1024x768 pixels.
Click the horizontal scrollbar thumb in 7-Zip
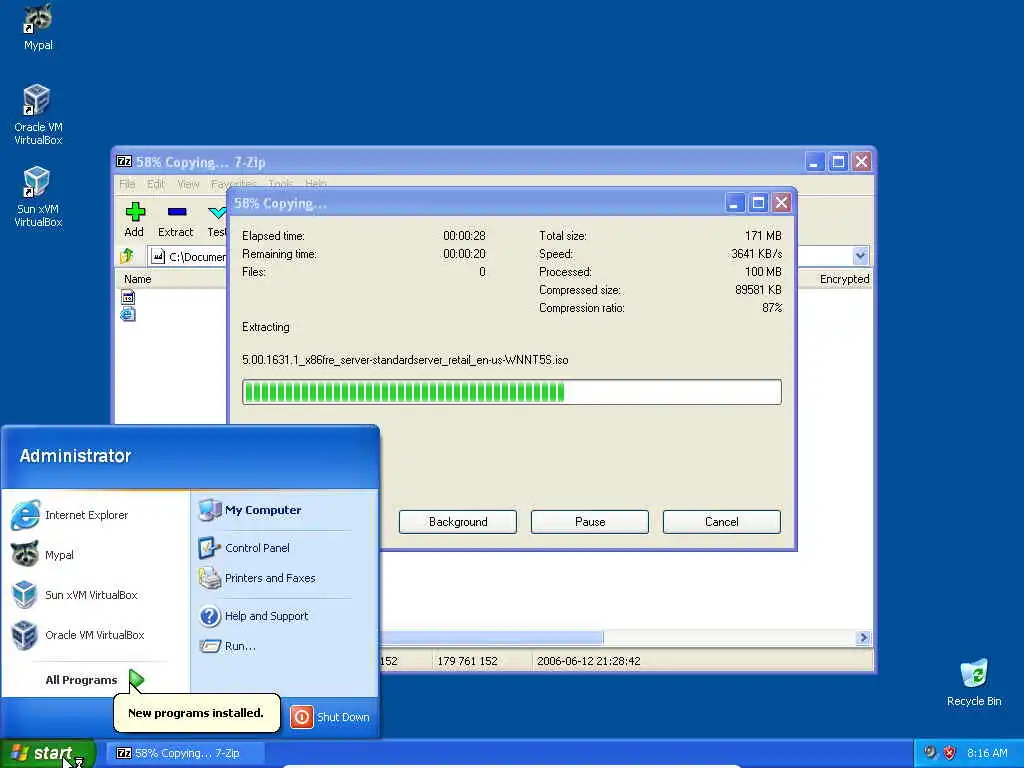(x=491, y=637)
